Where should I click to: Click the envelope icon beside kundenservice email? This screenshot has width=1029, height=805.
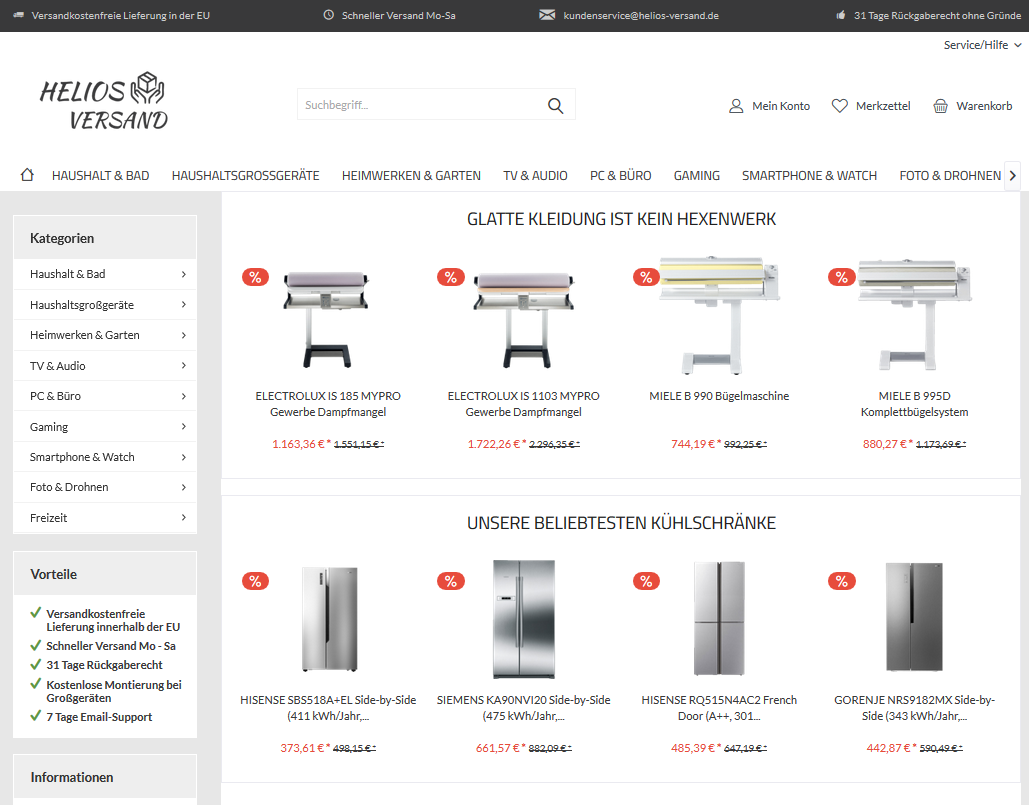click(547, 15)
